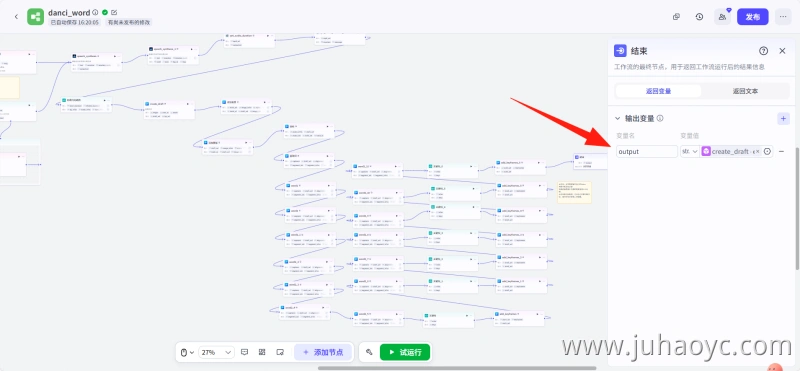
Task: Go back using the top-left arrow
Action: pyautogui.click(x=16, y=17)
